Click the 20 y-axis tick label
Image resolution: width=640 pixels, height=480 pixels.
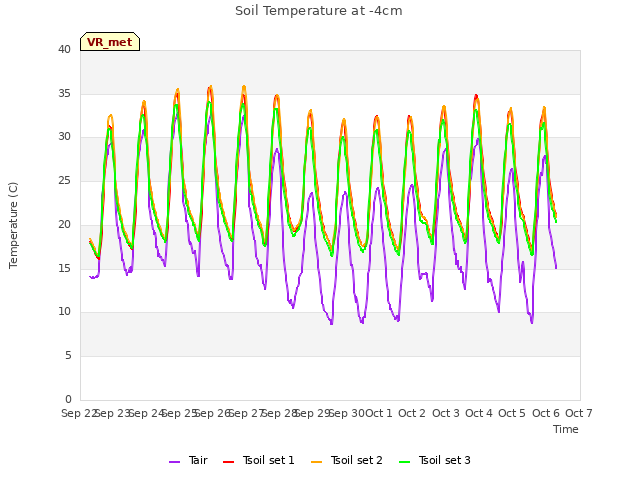point(64,224)
